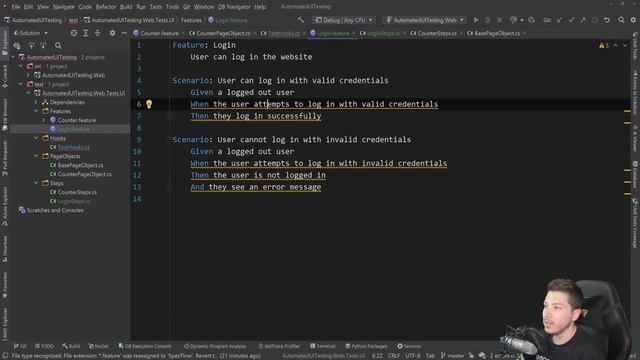Collapse the Features folder in the tree
640x360 pixels.
[36, 111]
